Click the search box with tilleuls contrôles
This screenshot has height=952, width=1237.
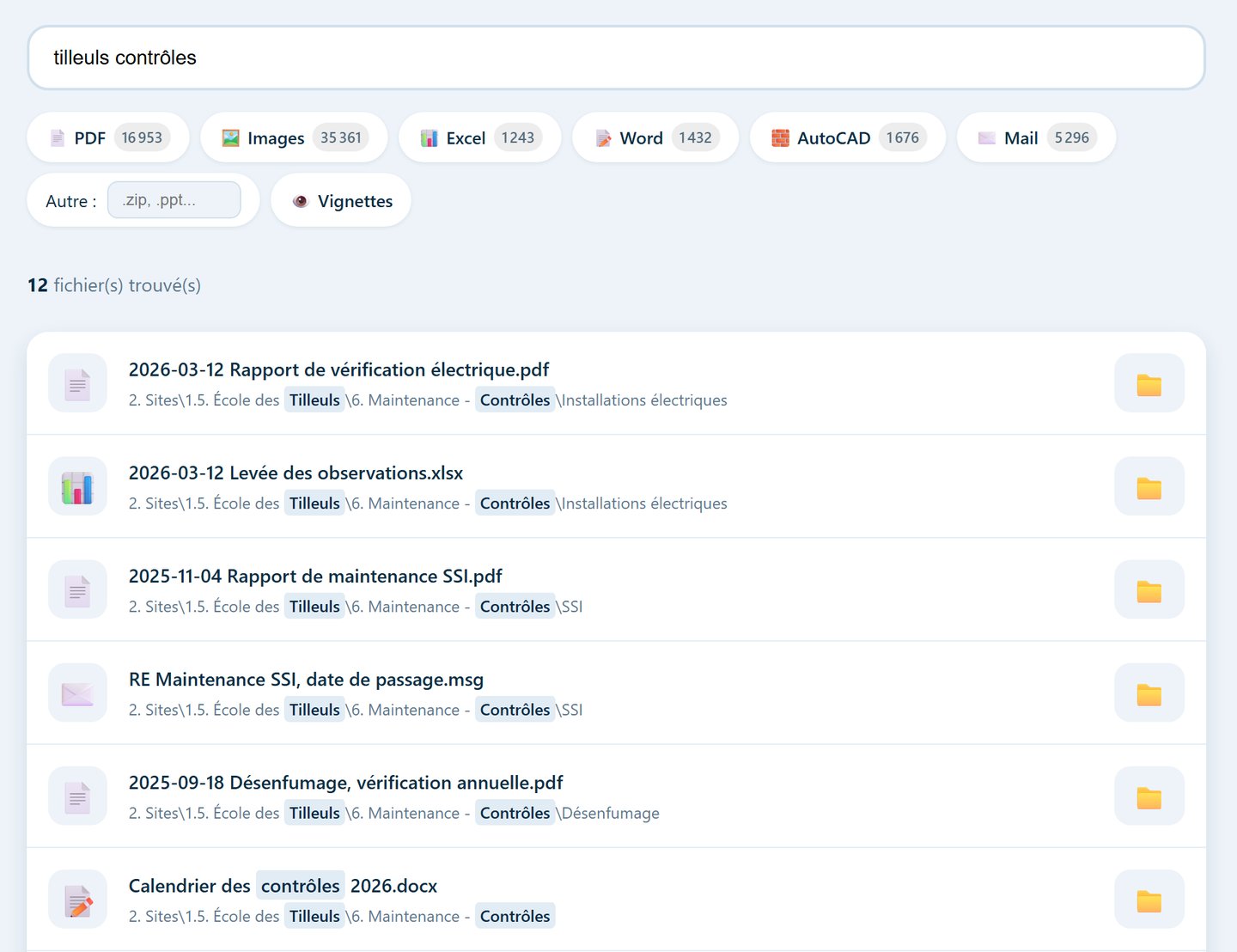pos(616,58)
